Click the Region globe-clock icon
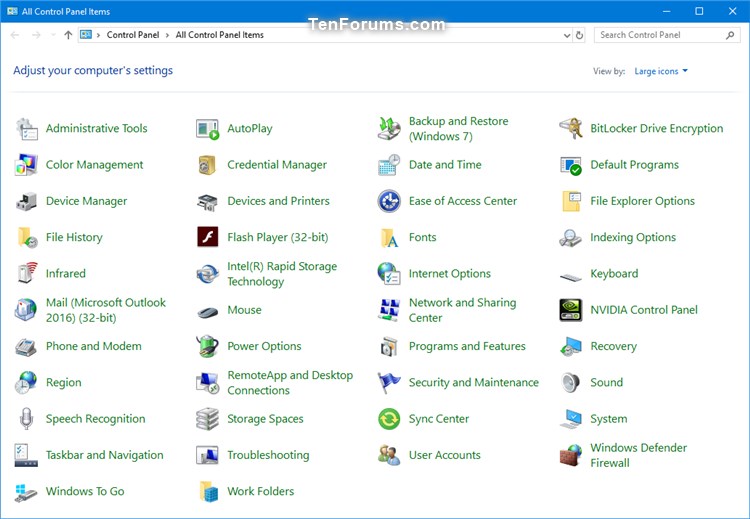This screenshot has width=750, height=519. click(26, 383)
